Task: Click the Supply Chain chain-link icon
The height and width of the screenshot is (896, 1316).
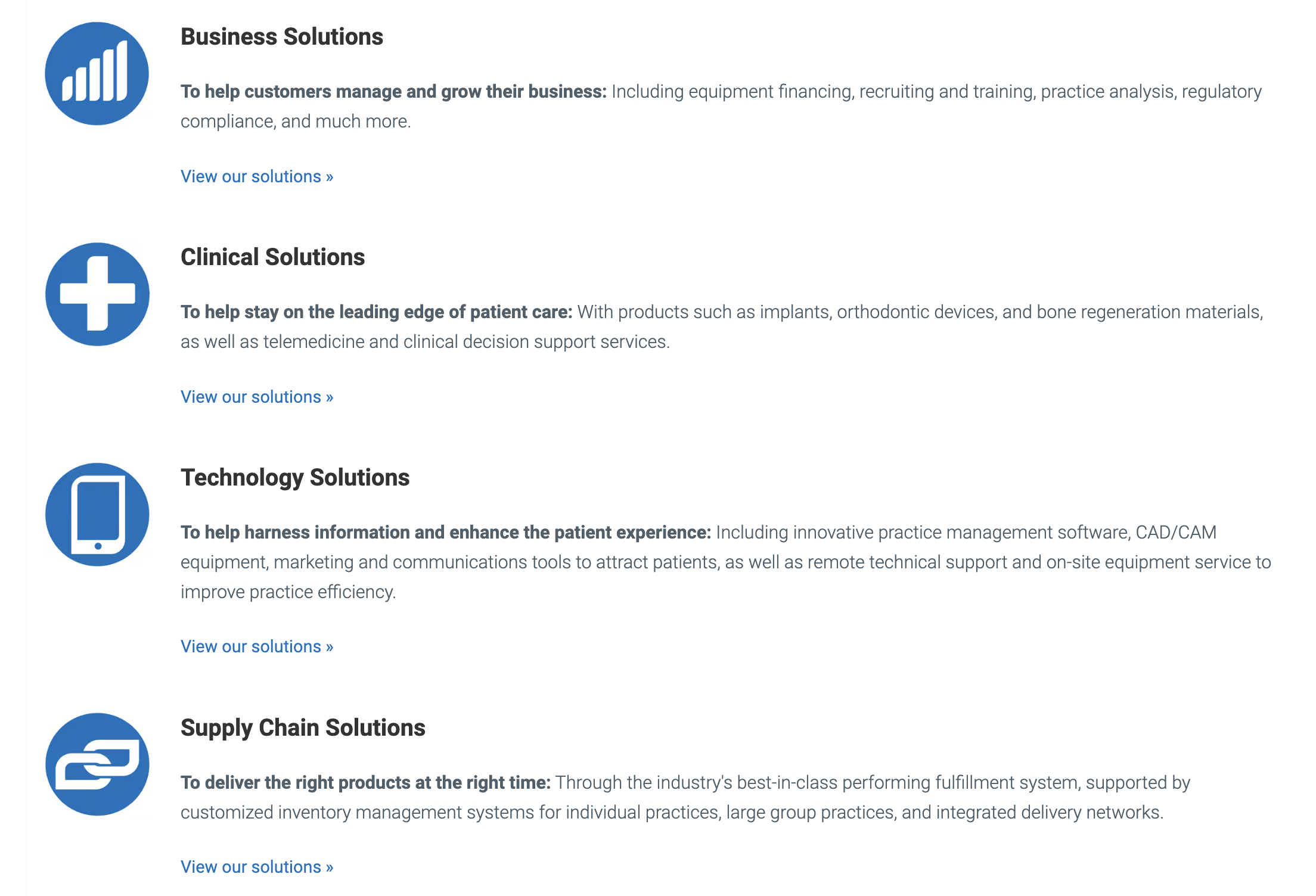Action: click(97, 764)
